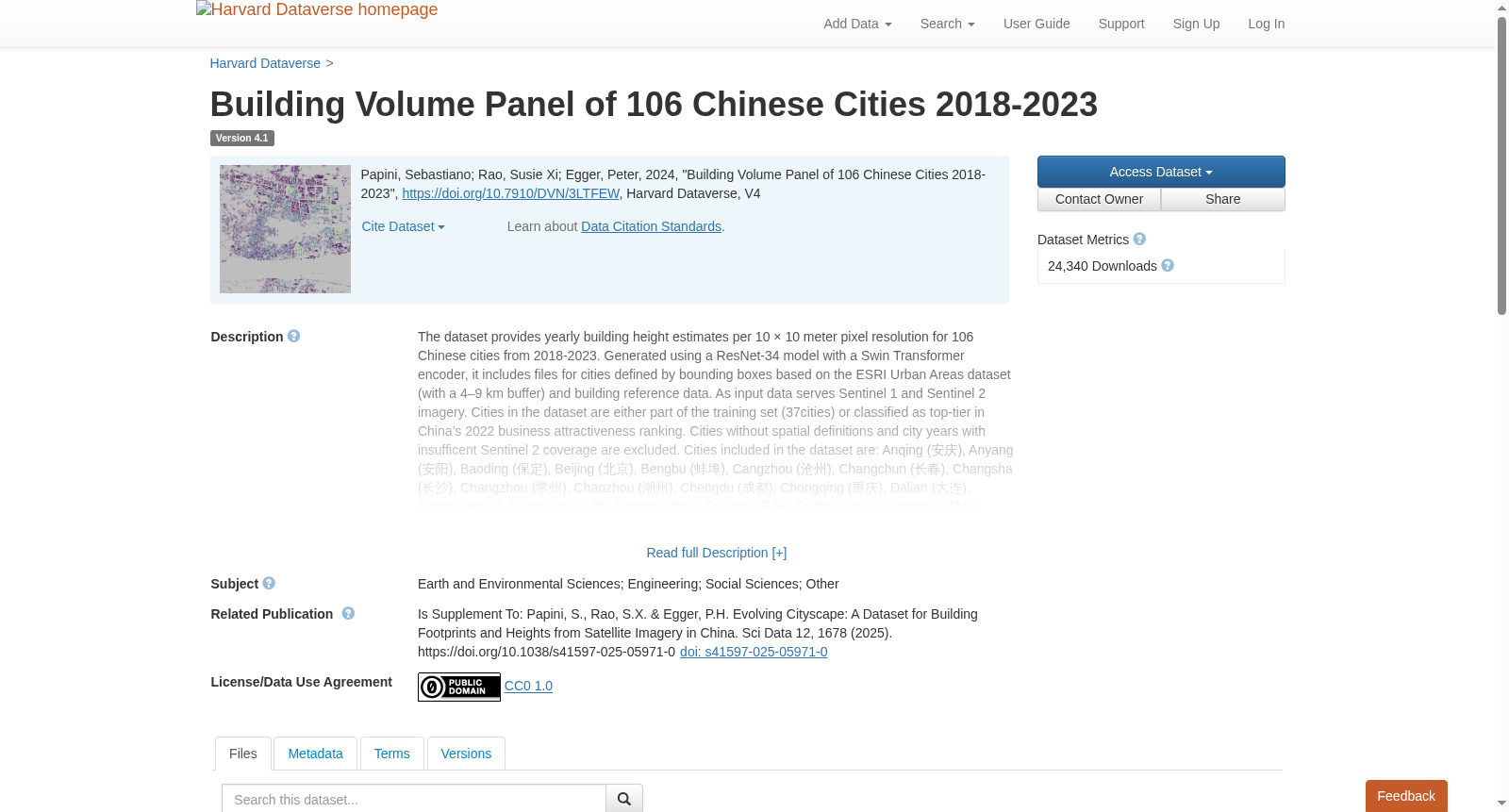The height and width of the screenshot is (812, 1509).
Task: Open the Support menu item
Action: click(x=1121, y=24)
